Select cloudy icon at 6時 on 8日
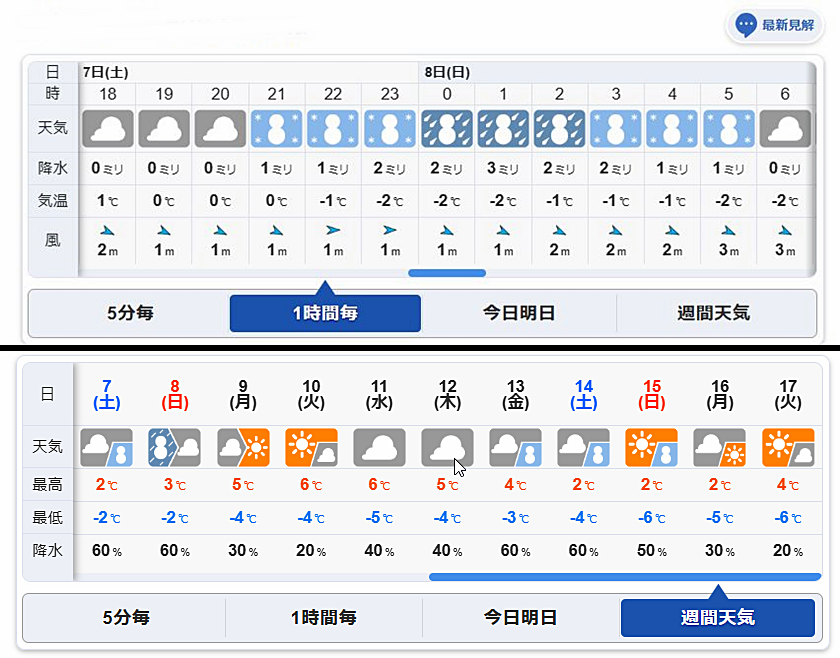Viewport: 840px width, 658px height. (785, 129)
